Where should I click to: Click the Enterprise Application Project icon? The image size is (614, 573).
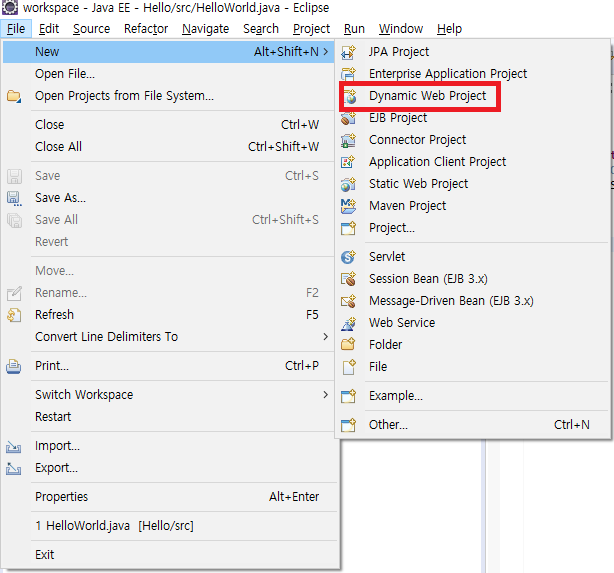348,74
